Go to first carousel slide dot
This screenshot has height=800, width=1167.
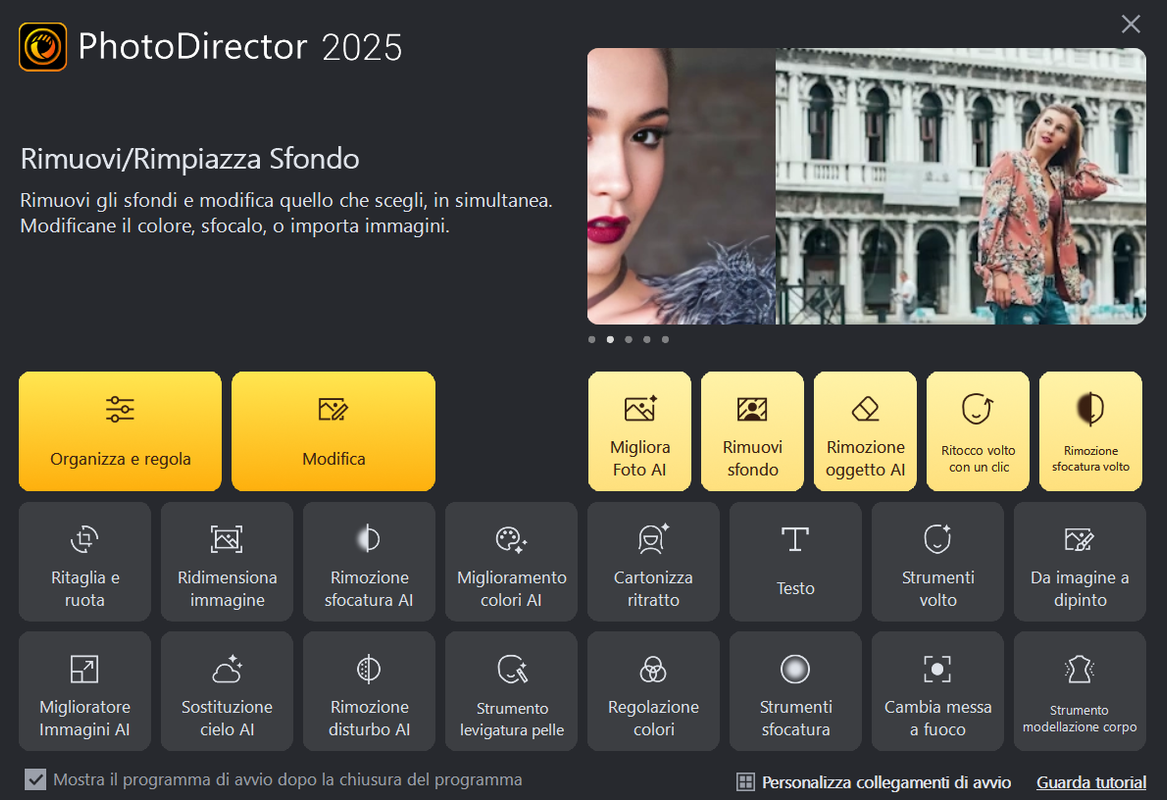[x=592, y=339]
